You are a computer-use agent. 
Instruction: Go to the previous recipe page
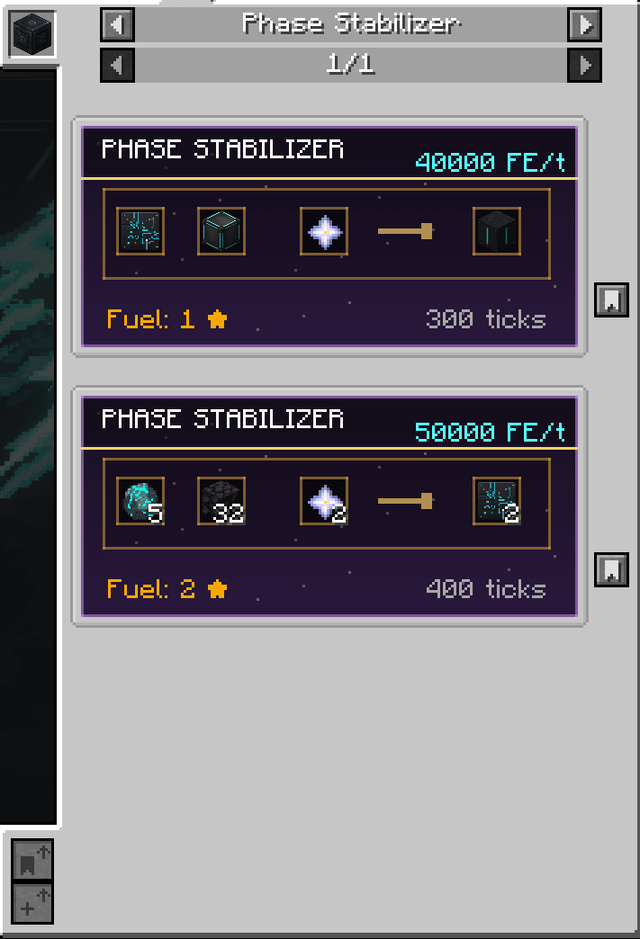(118, 66)
